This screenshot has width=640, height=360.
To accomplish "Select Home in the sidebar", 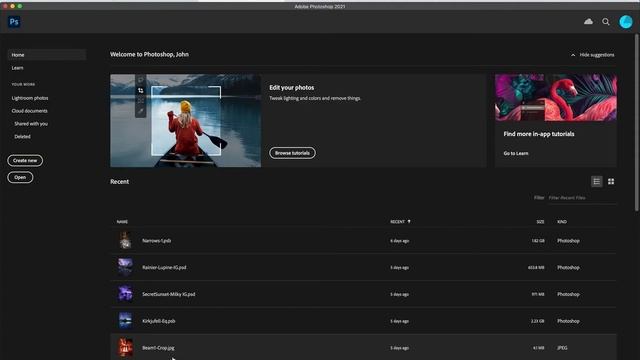I will pyautogui.click(x=47, y=55).
